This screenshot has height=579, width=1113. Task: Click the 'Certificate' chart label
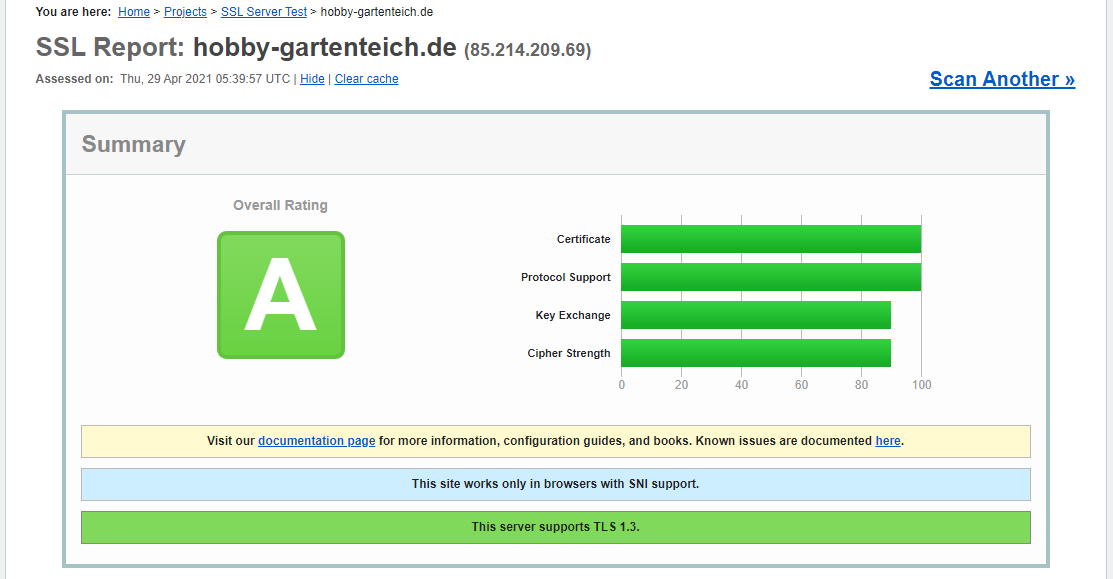point(583,239)
